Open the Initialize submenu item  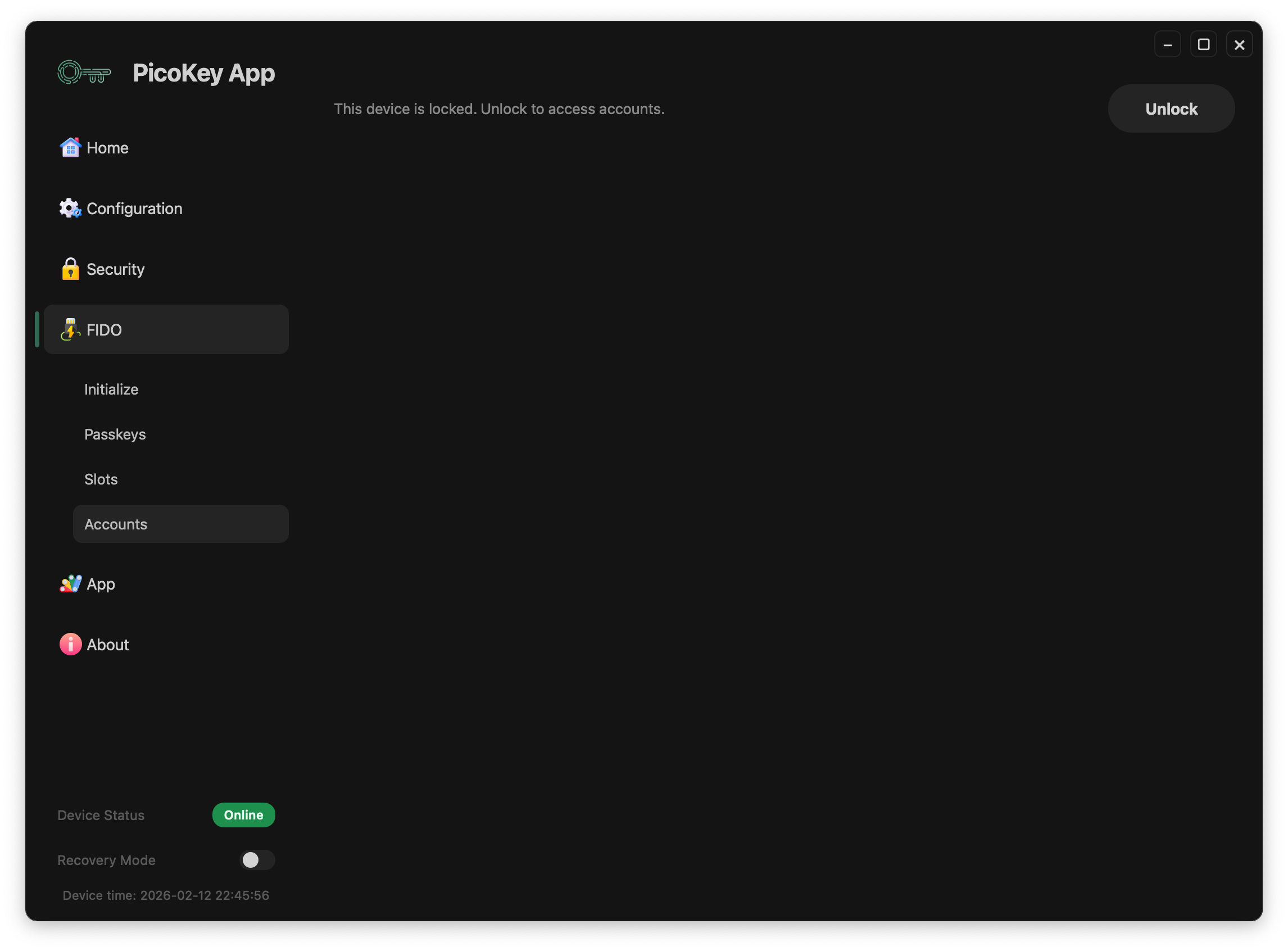111,390
